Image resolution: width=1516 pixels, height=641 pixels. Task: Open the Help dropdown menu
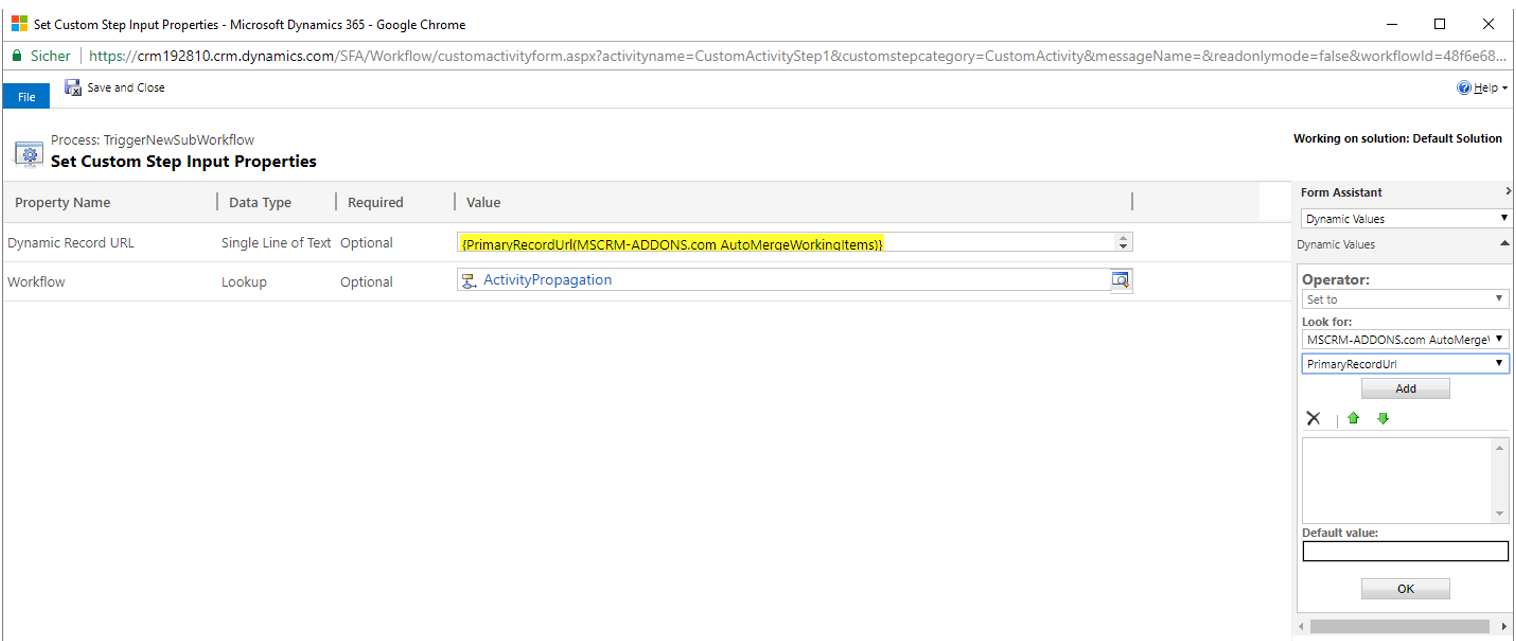click(x=1483, y=88)
